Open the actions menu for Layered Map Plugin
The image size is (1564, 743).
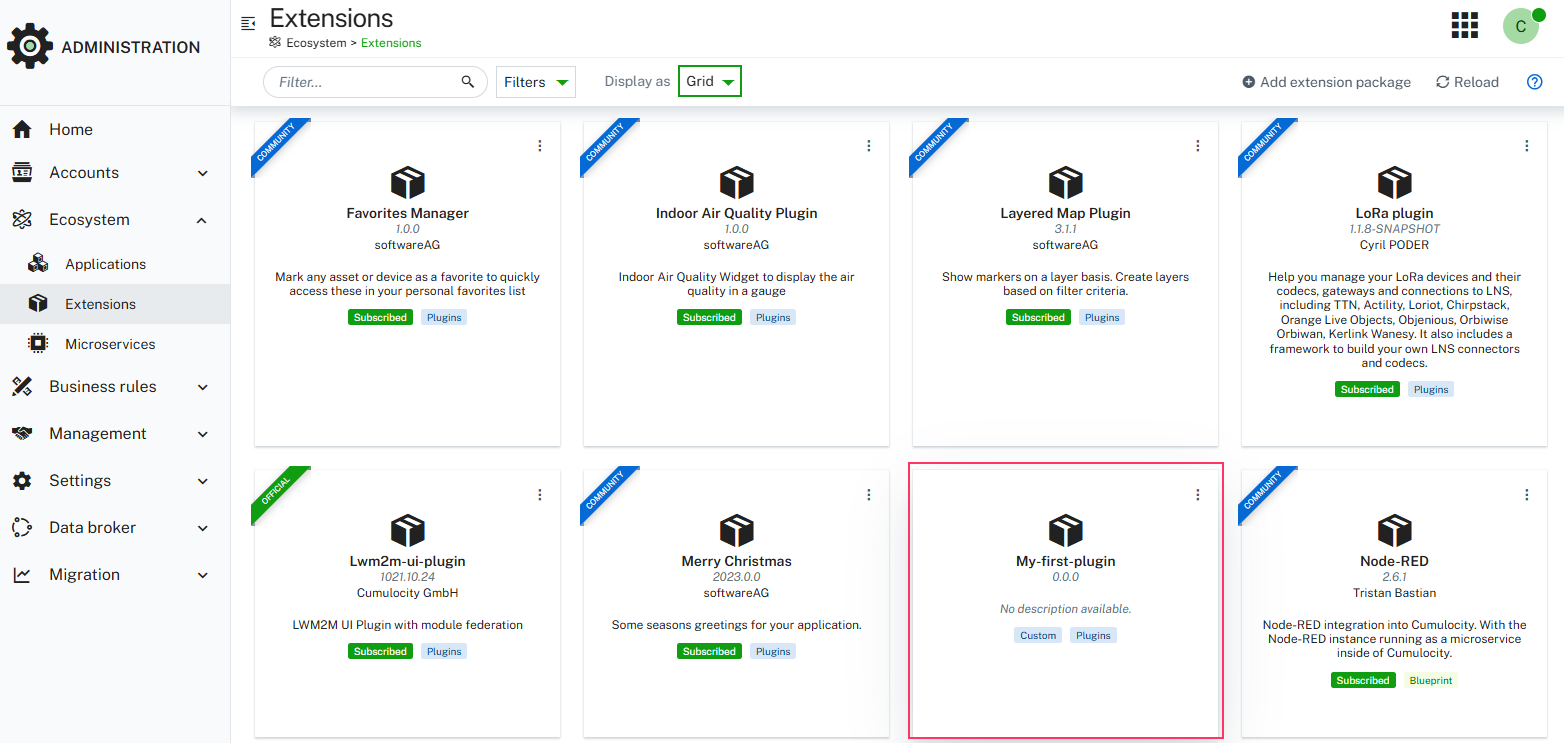click(1198, 146)
